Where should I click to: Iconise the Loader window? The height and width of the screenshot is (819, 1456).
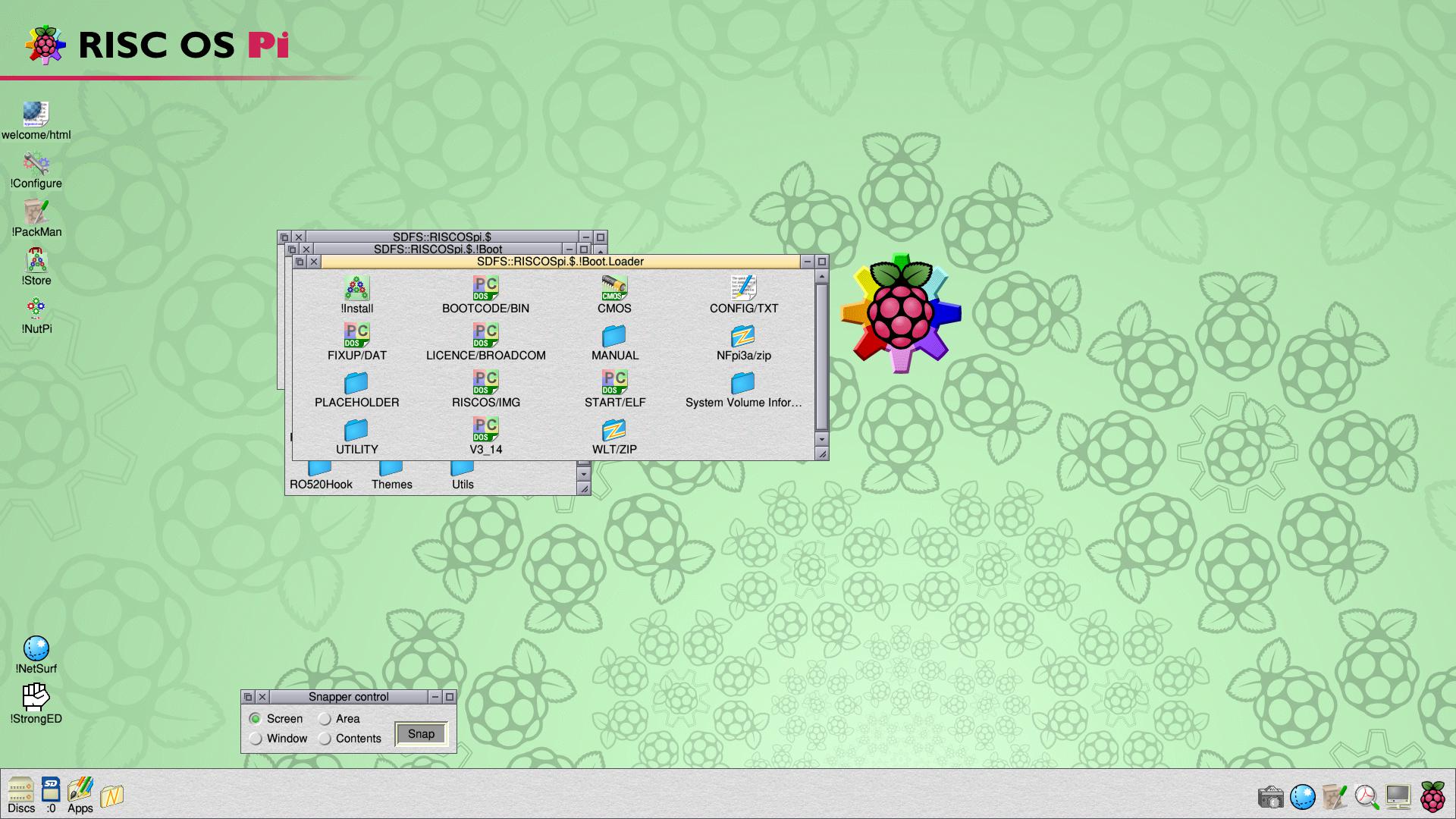click(807, 262)
